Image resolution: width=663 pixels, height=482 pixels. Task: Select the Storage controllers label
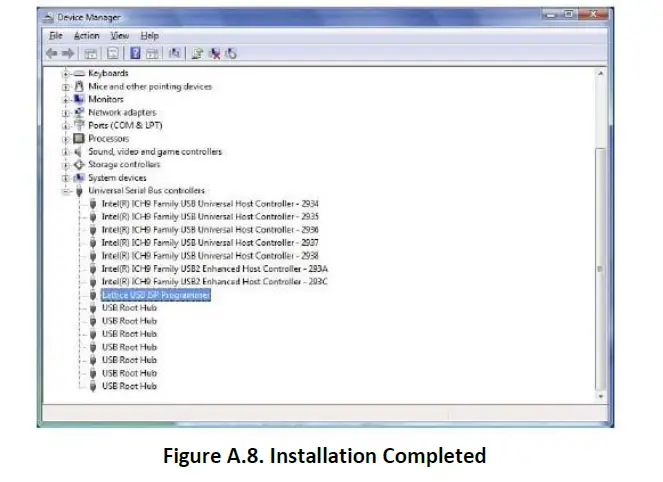click(124, 164)
